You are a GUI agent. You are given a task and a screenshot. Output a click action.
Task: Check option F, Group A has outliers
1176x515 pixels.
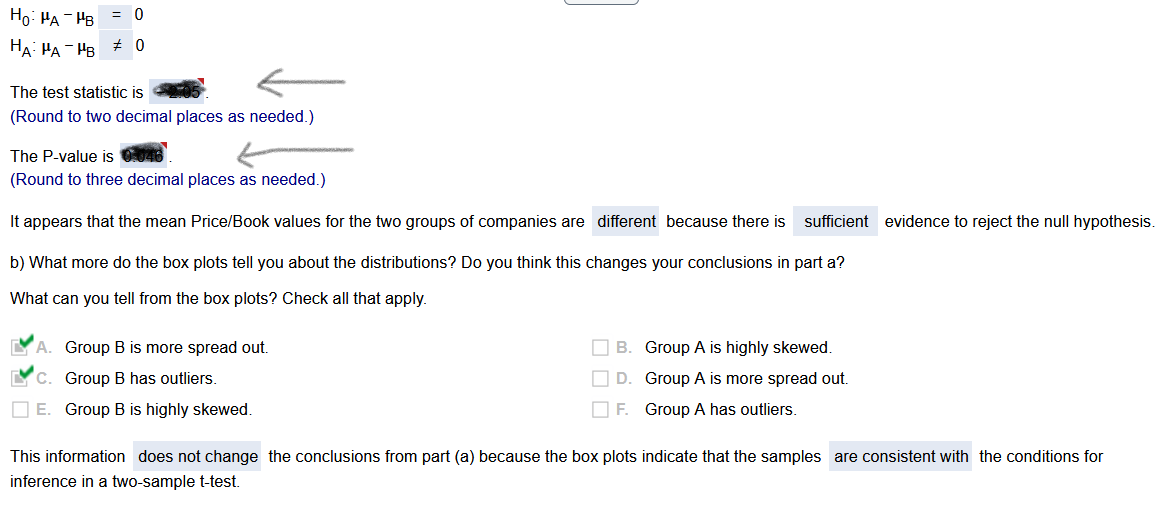[x=600, y=410]
